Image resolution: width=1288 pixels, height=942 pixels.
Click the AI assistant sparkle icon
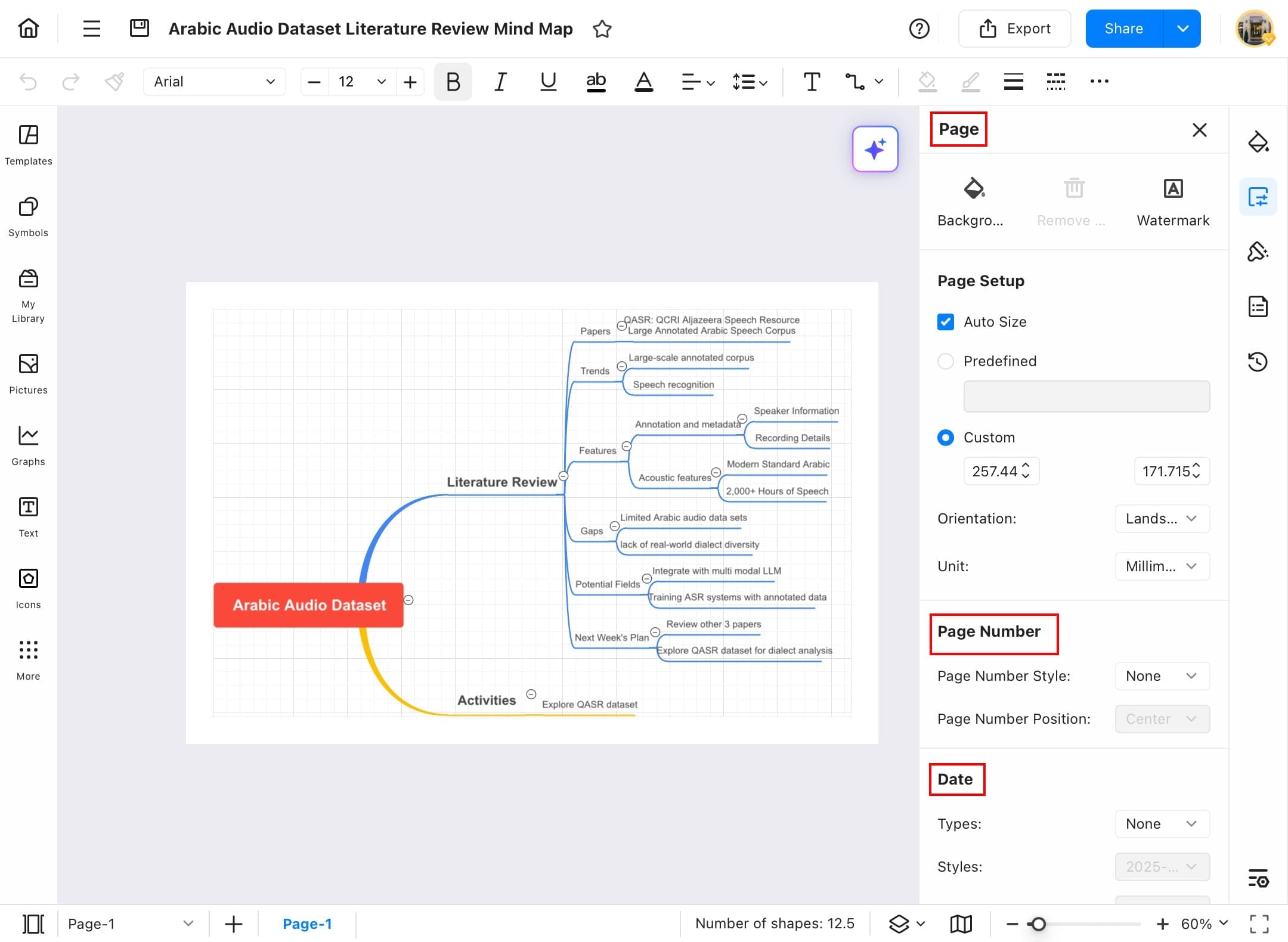coord(875,149)
